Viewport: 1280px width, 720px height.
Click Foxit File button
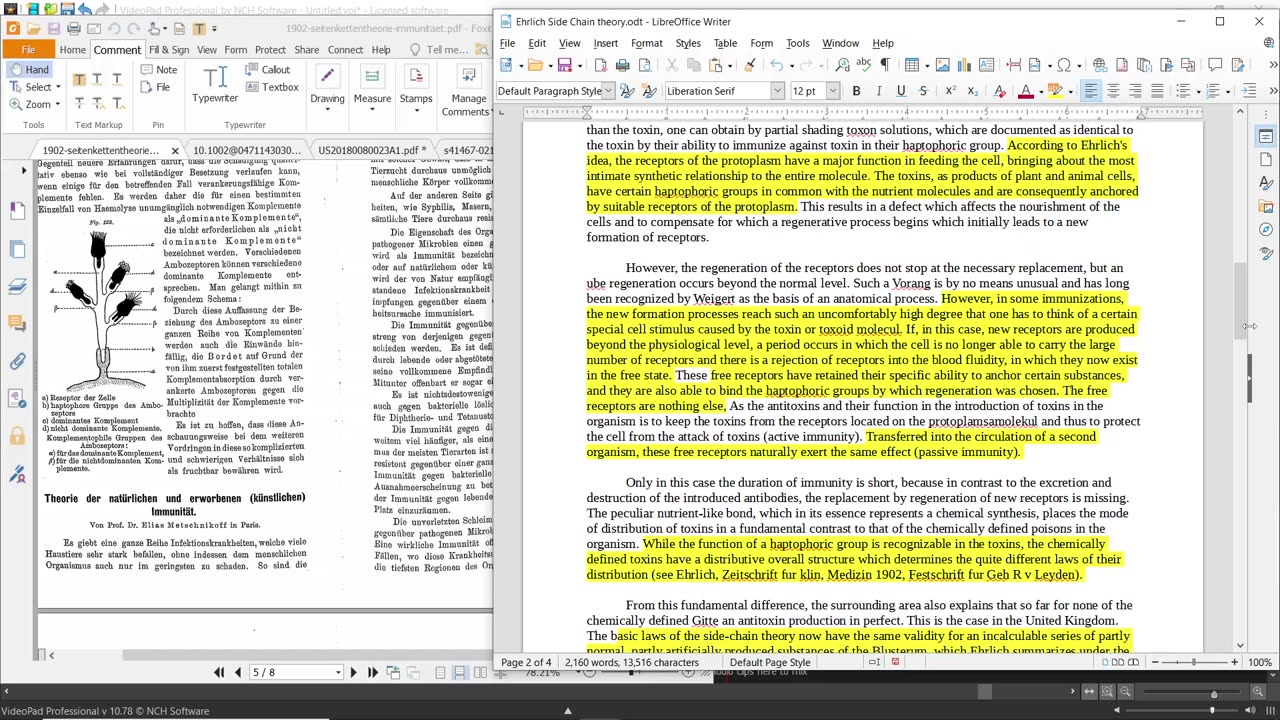coord(29,49)
